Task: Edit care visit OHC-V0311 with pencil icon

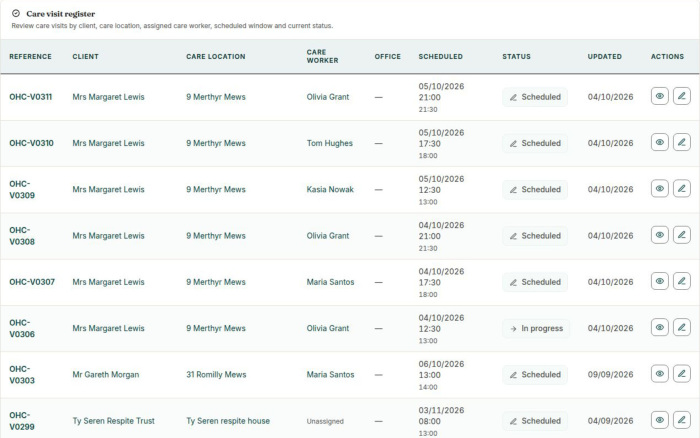Action: click(x=682, y=96)
